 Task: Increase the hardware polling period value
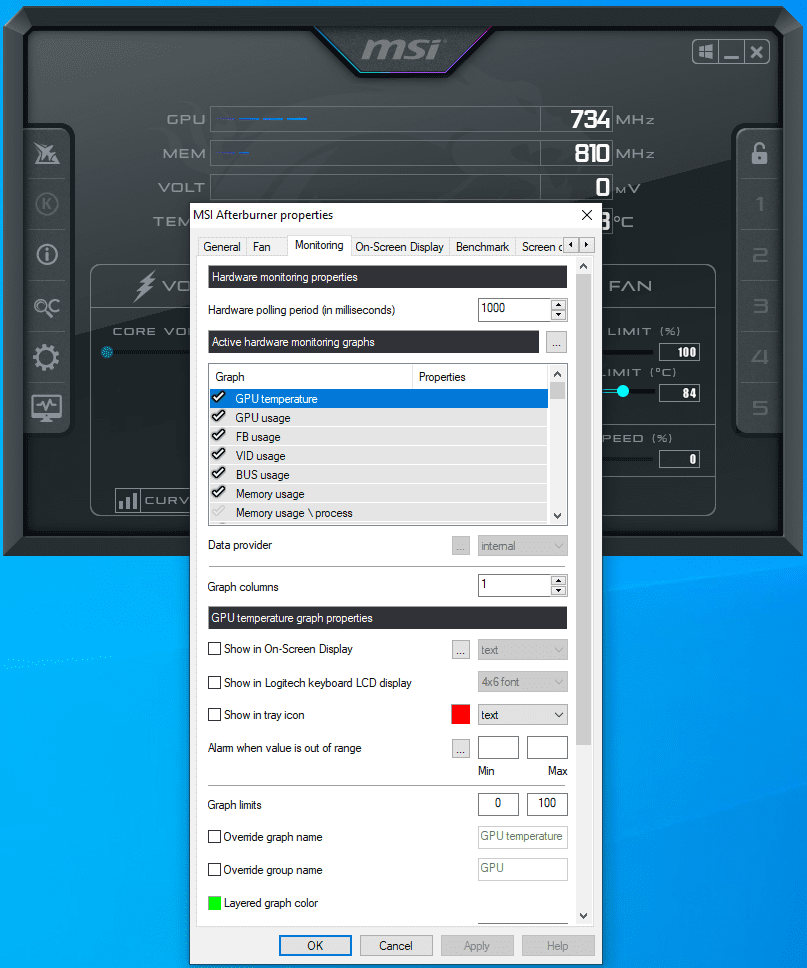pos(558,305)
